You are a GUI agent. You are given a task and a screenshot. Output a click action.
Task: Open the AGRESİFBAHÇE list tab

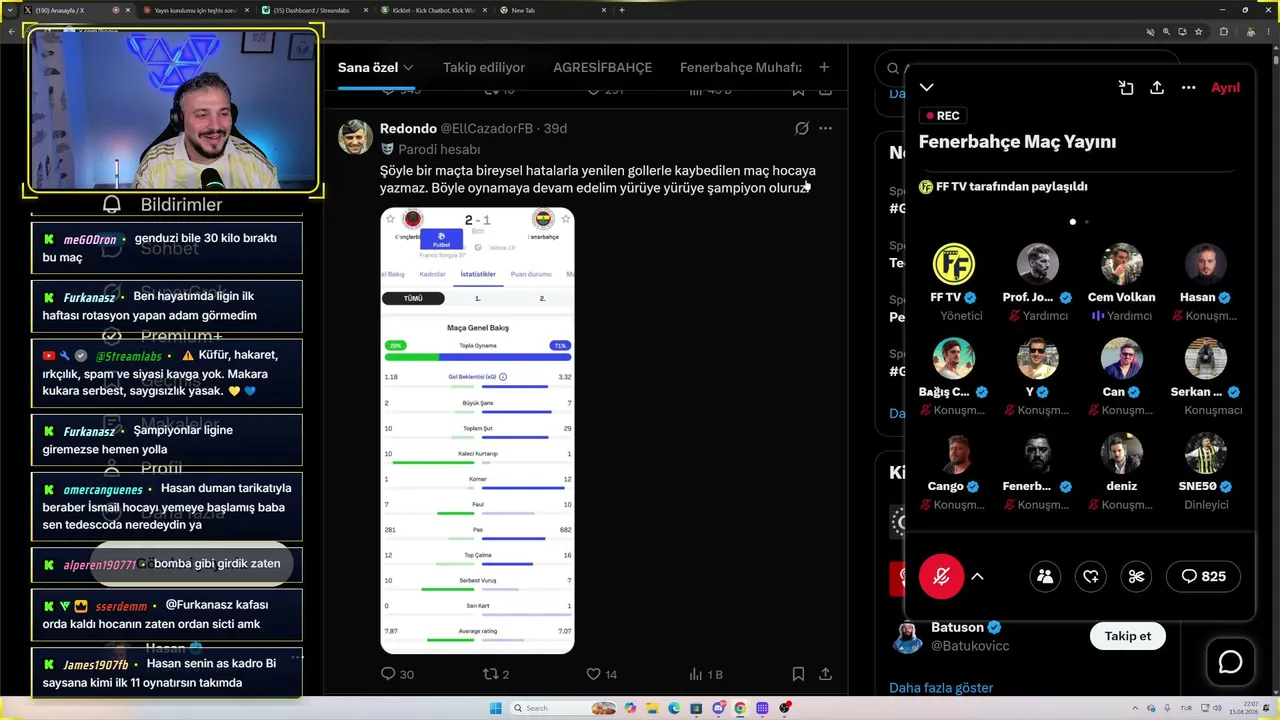pyautogui.click(x=602, y=68)
